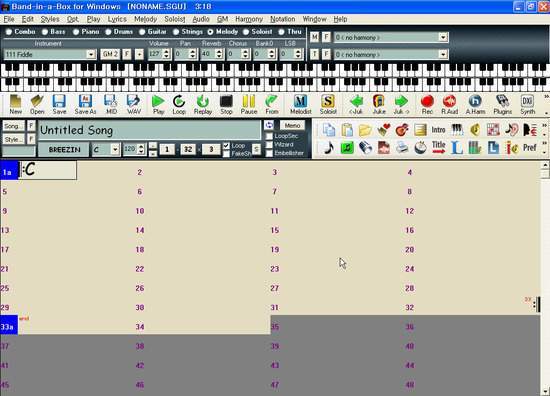Start playback with the green Play button
The image size is (550, 396).
[x=158, y=104]
